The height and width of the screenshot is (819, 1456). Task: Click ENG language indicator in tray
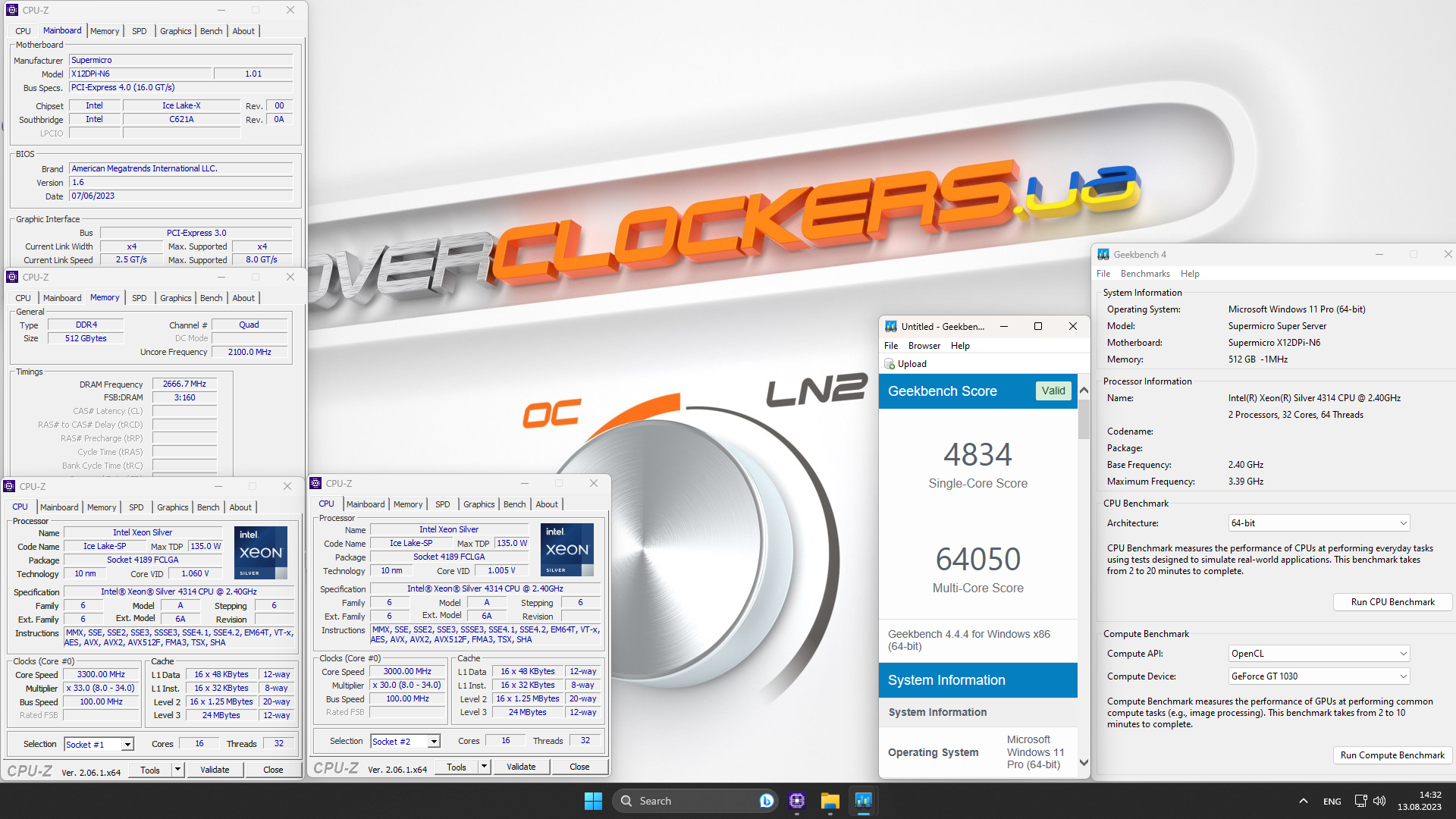pos(1332,801)
